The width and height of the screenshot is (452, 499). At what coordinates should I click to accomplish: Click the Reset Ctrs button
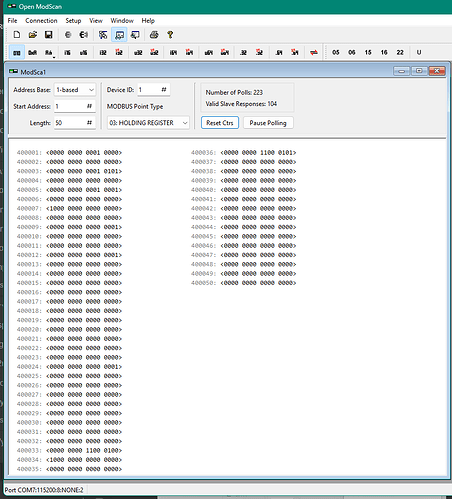[220, 123]
